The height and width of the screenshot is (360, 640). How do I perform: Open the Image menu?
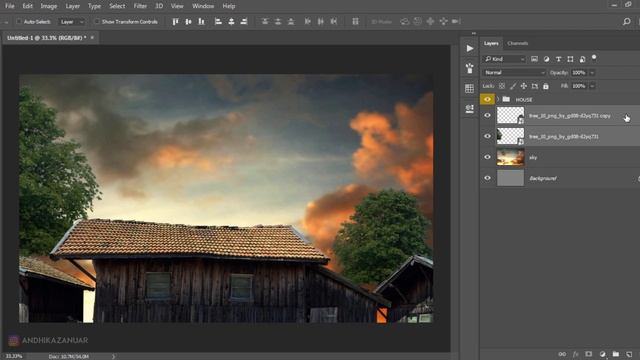[49, 6]
